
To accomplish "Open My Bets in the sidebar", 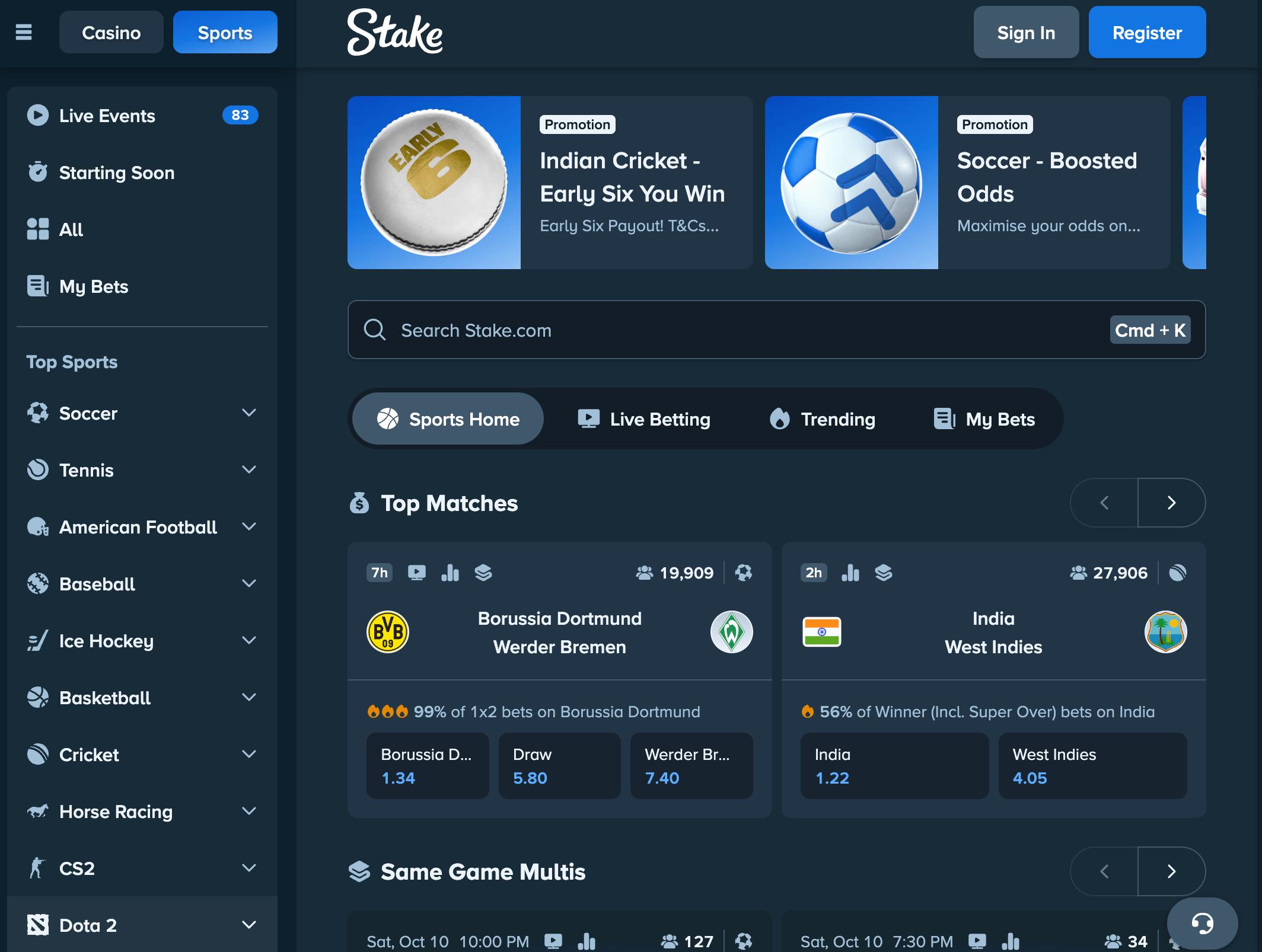I will [142, 286].
